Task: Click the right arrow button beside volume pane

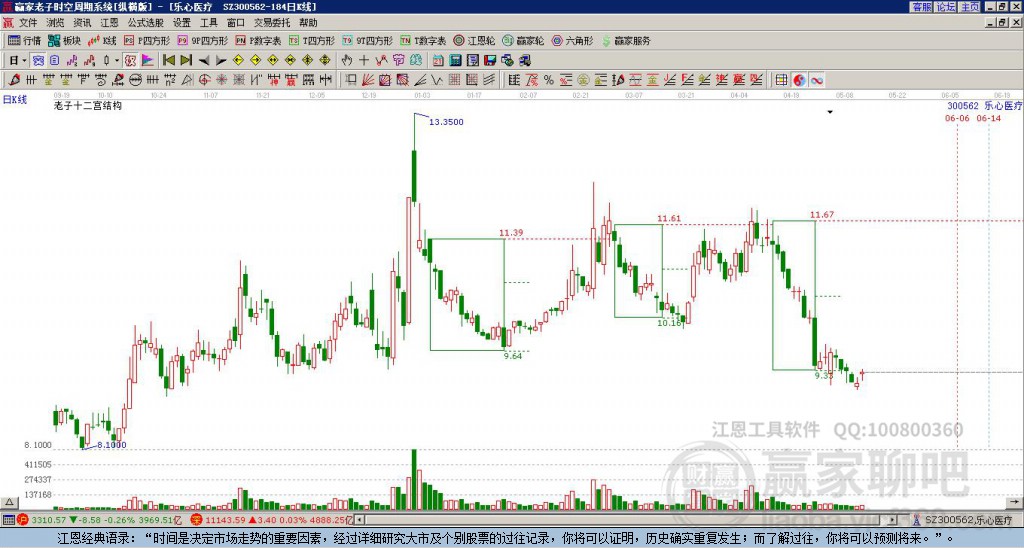Action: pyautogui.click(x=1014, y=502)
